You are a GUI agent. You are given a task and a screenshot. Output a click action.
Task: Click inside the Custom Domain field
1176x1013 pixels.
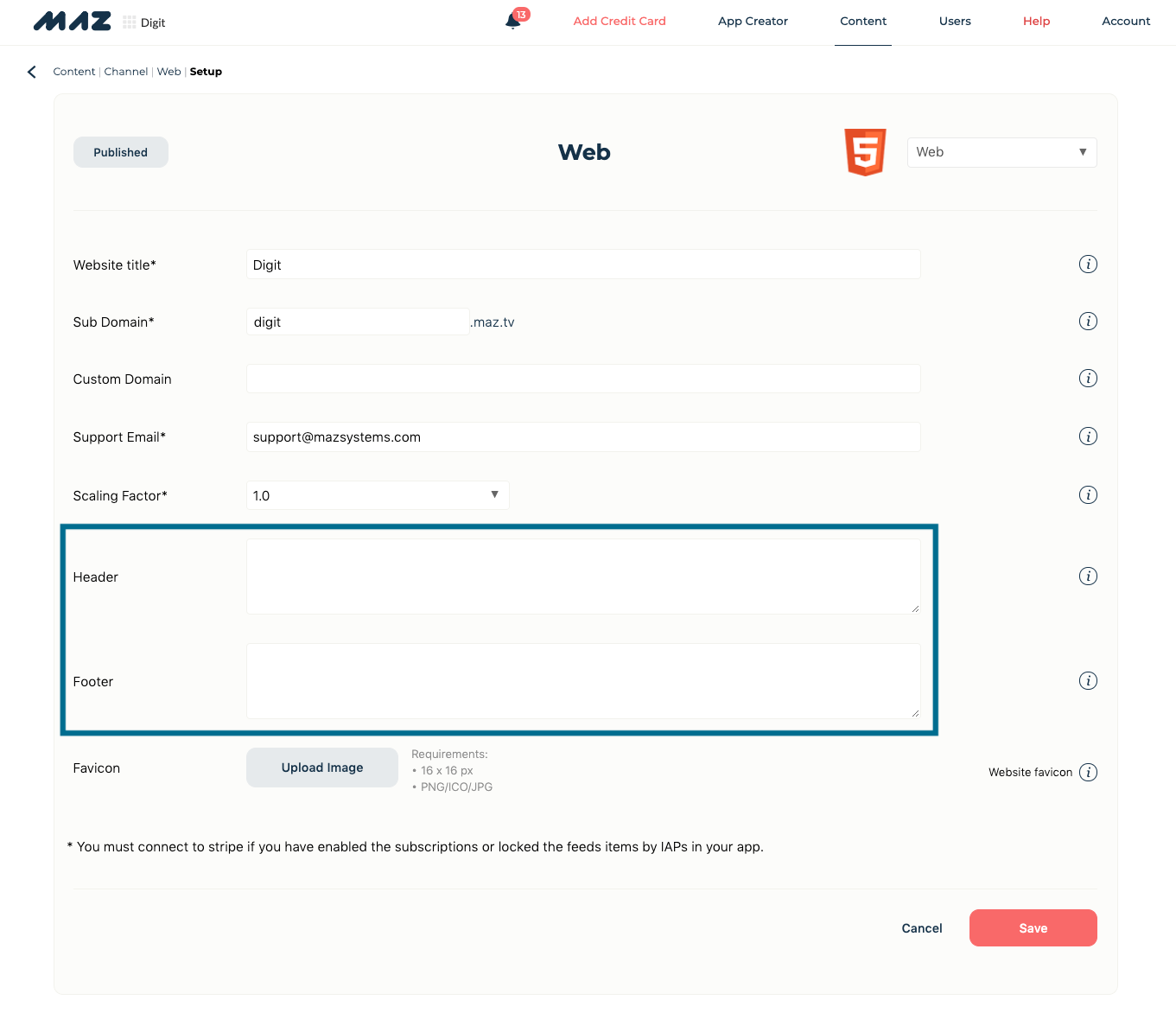(583, 378)
